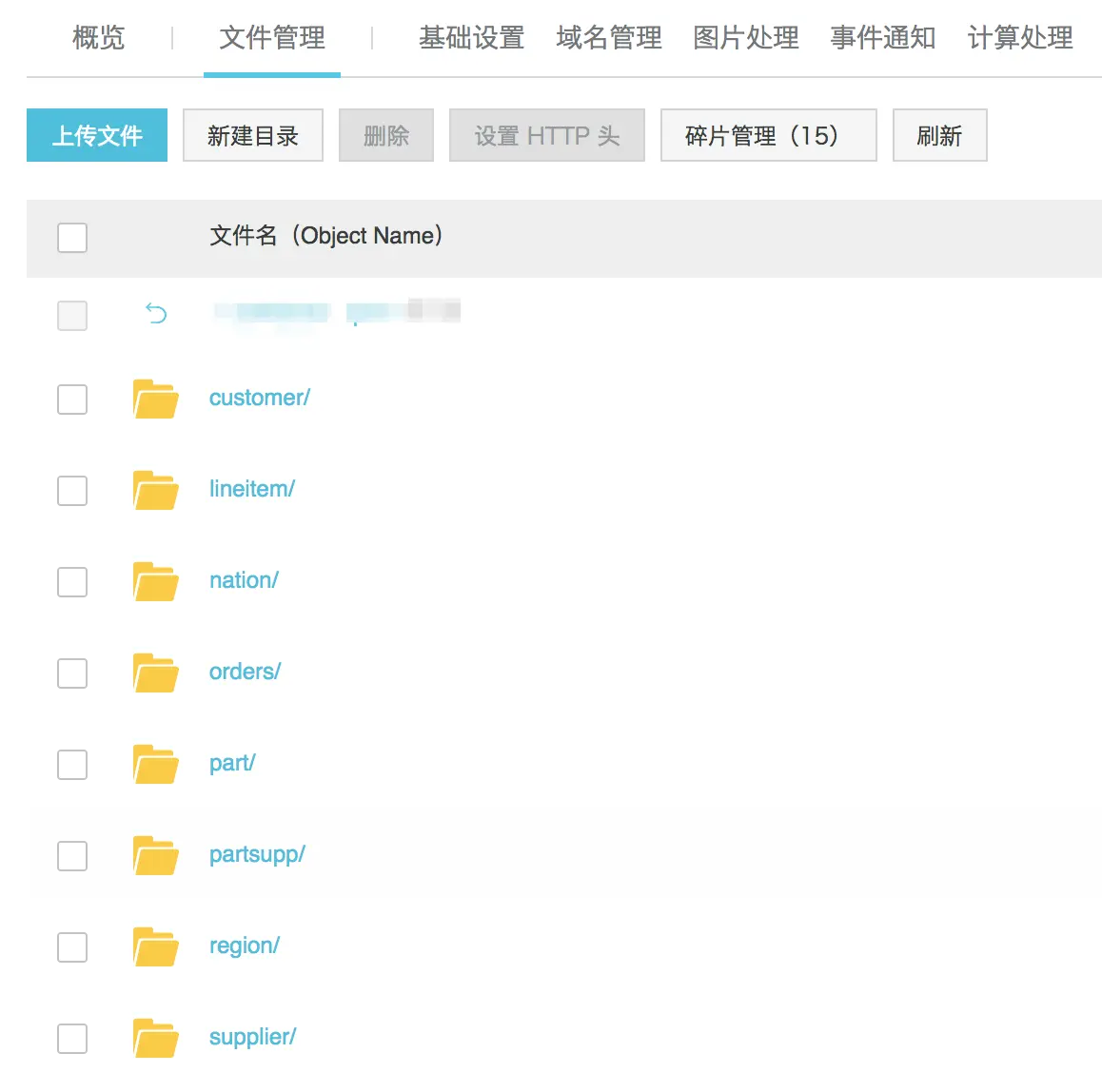The image size is (1102, 1092).
Task: Check the box for lineitem/ row
Action: (72, 491)
